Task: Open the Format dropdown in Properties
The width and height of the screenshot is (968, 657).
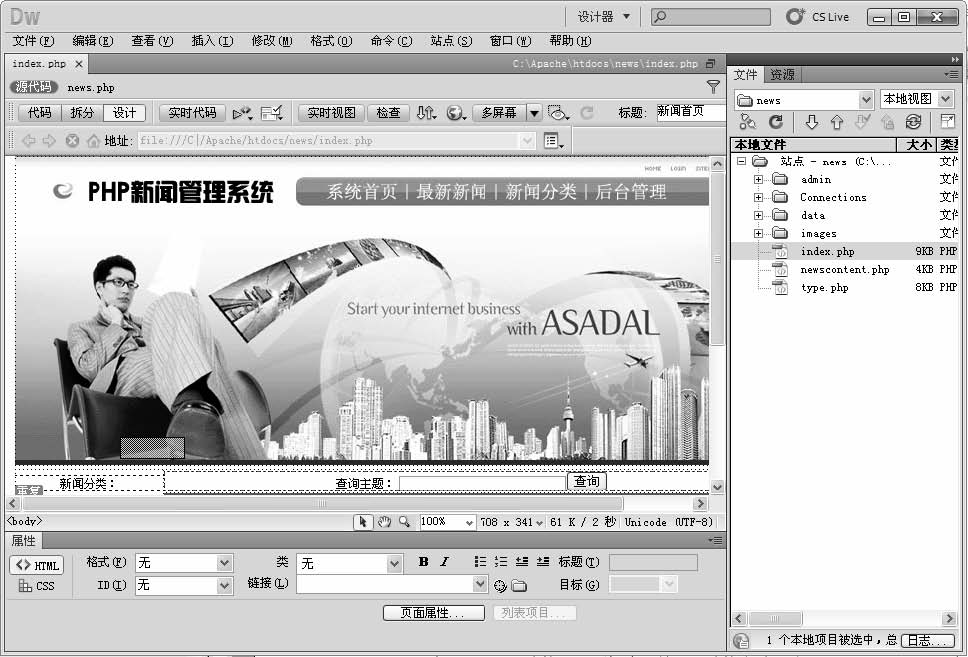Action: point(224,563)
